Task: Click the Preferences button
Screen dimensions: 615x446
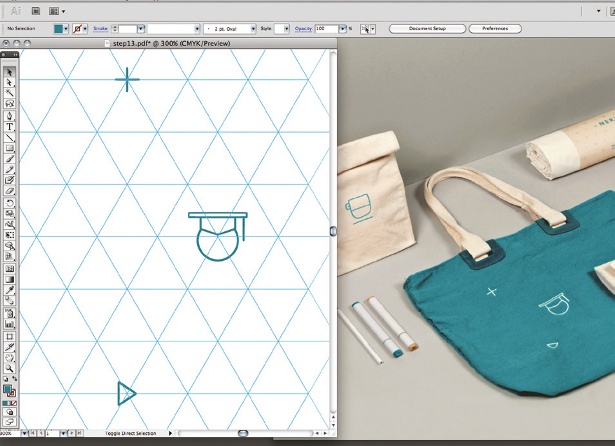Action: 495,29
